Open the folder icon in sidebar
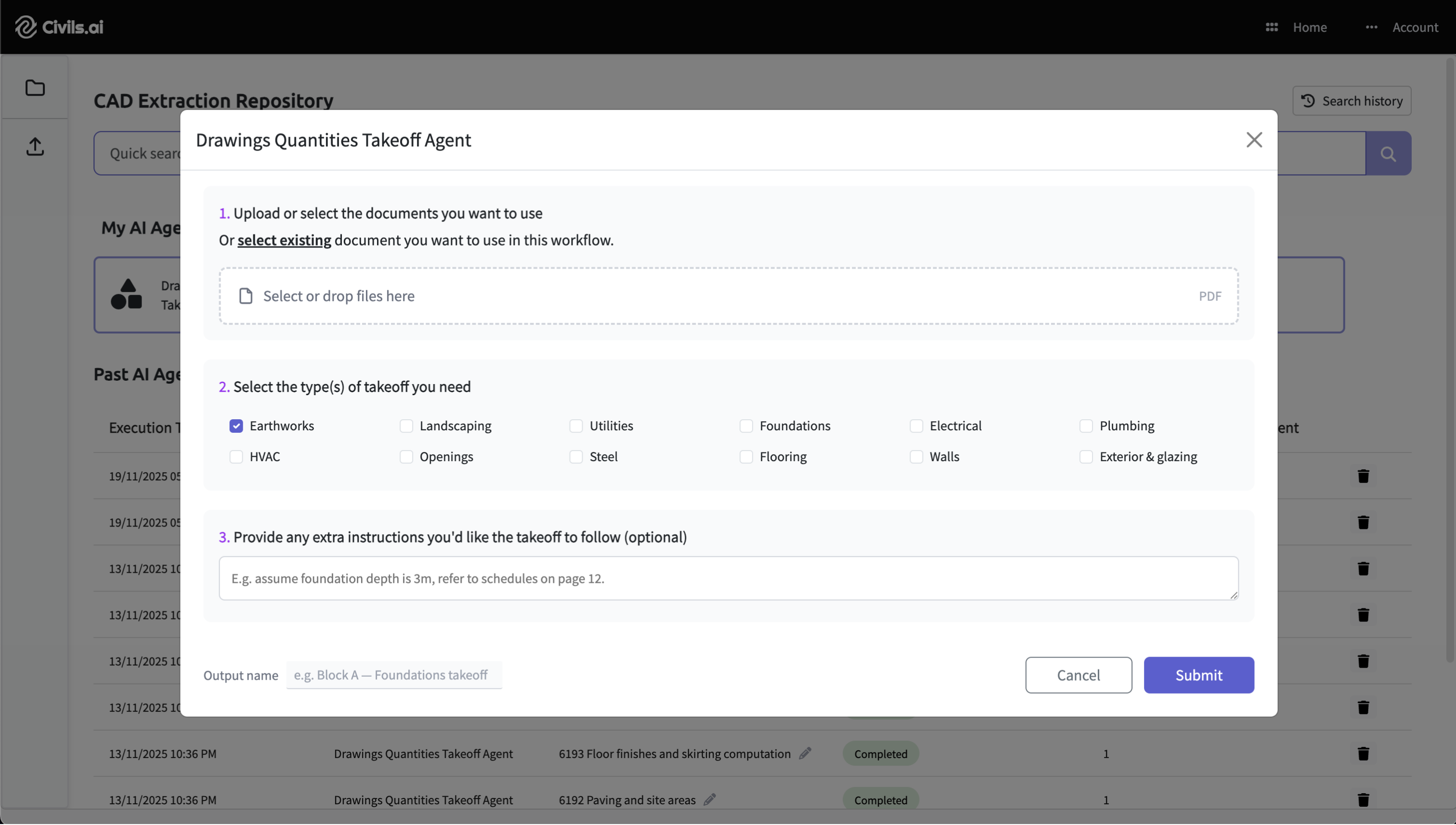 35,88
